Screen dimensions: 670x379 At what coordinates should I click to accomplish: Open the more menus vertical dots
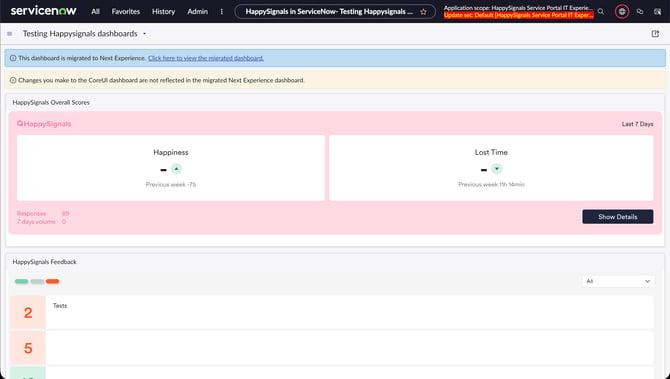[x=221, y=12]
